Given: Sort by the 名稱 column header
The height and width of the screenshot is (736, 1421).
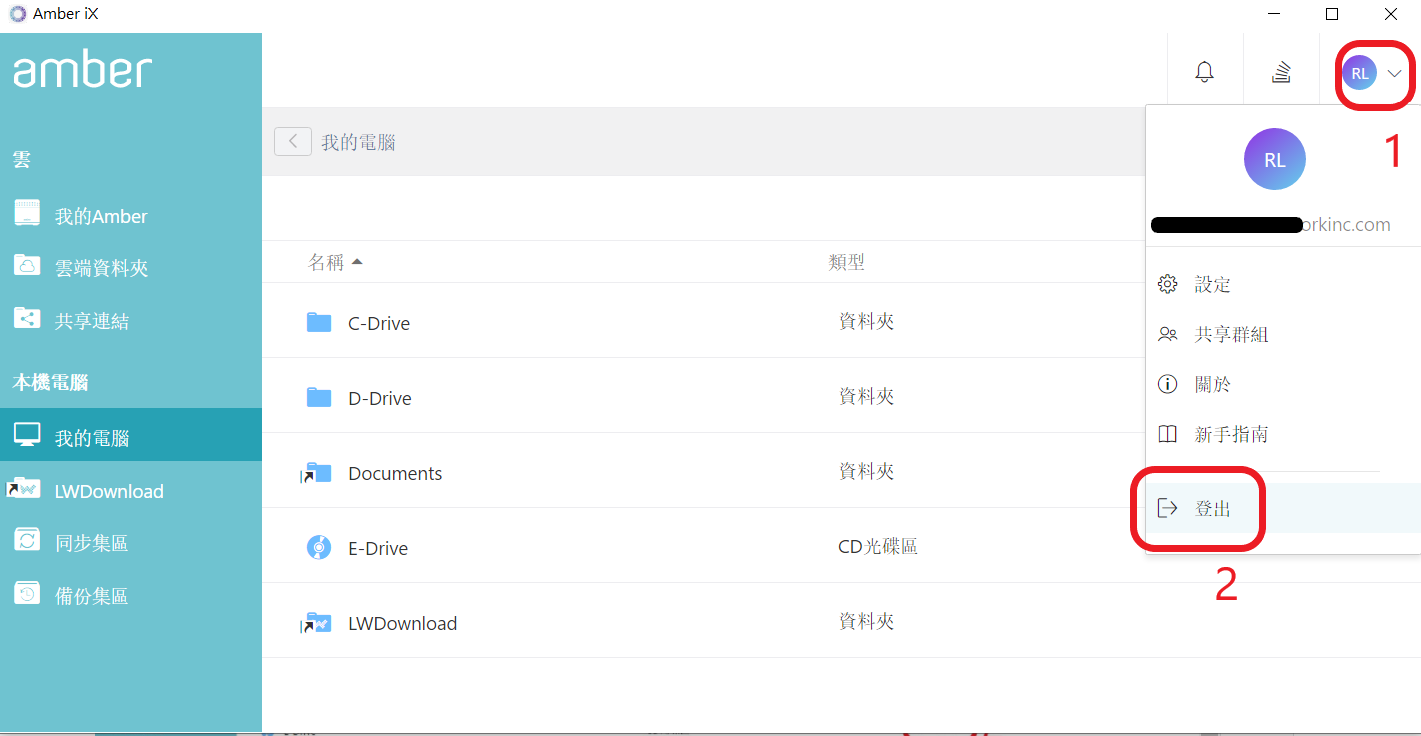Looking at the screenshot, I should [326, 262].
